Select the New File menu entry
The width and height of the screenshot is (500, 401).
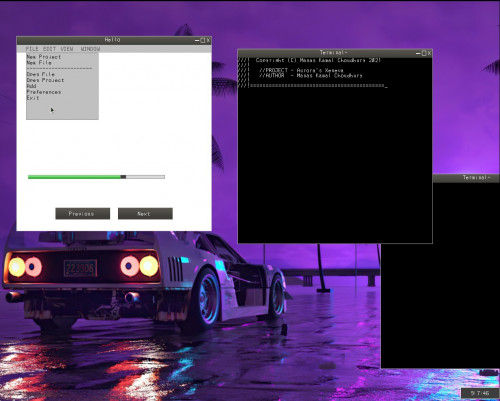[39, 62]
